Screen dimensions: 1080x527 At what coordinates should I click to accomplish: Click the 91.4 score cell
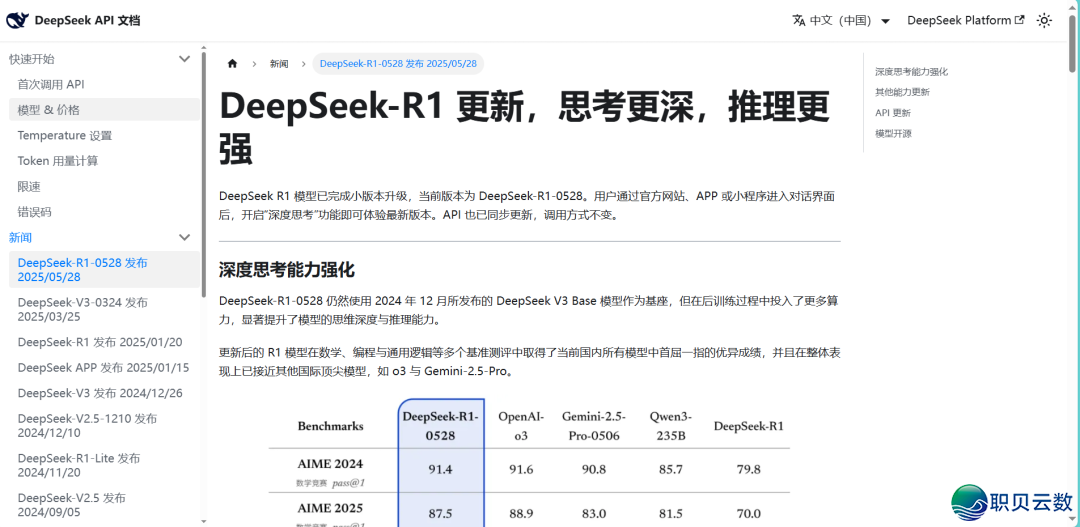pos(441,470)
